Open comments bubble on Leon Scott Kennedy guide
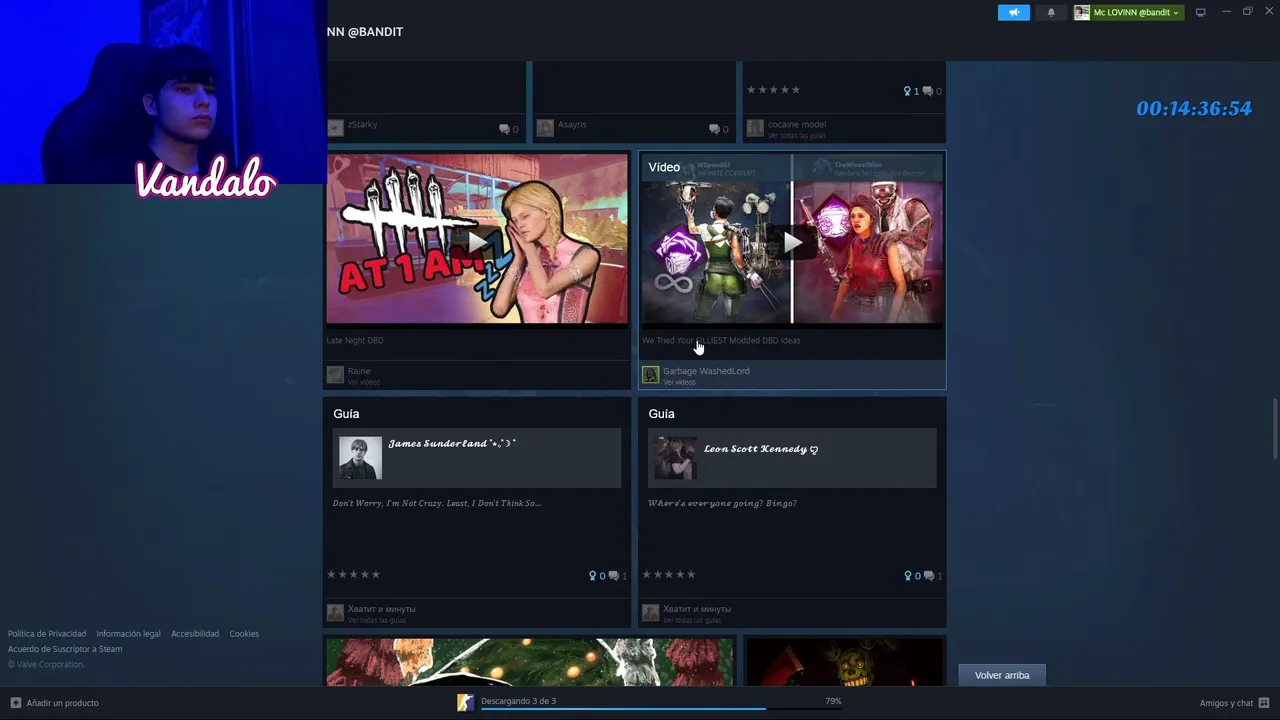1280x720 pixels. (929, 576)
